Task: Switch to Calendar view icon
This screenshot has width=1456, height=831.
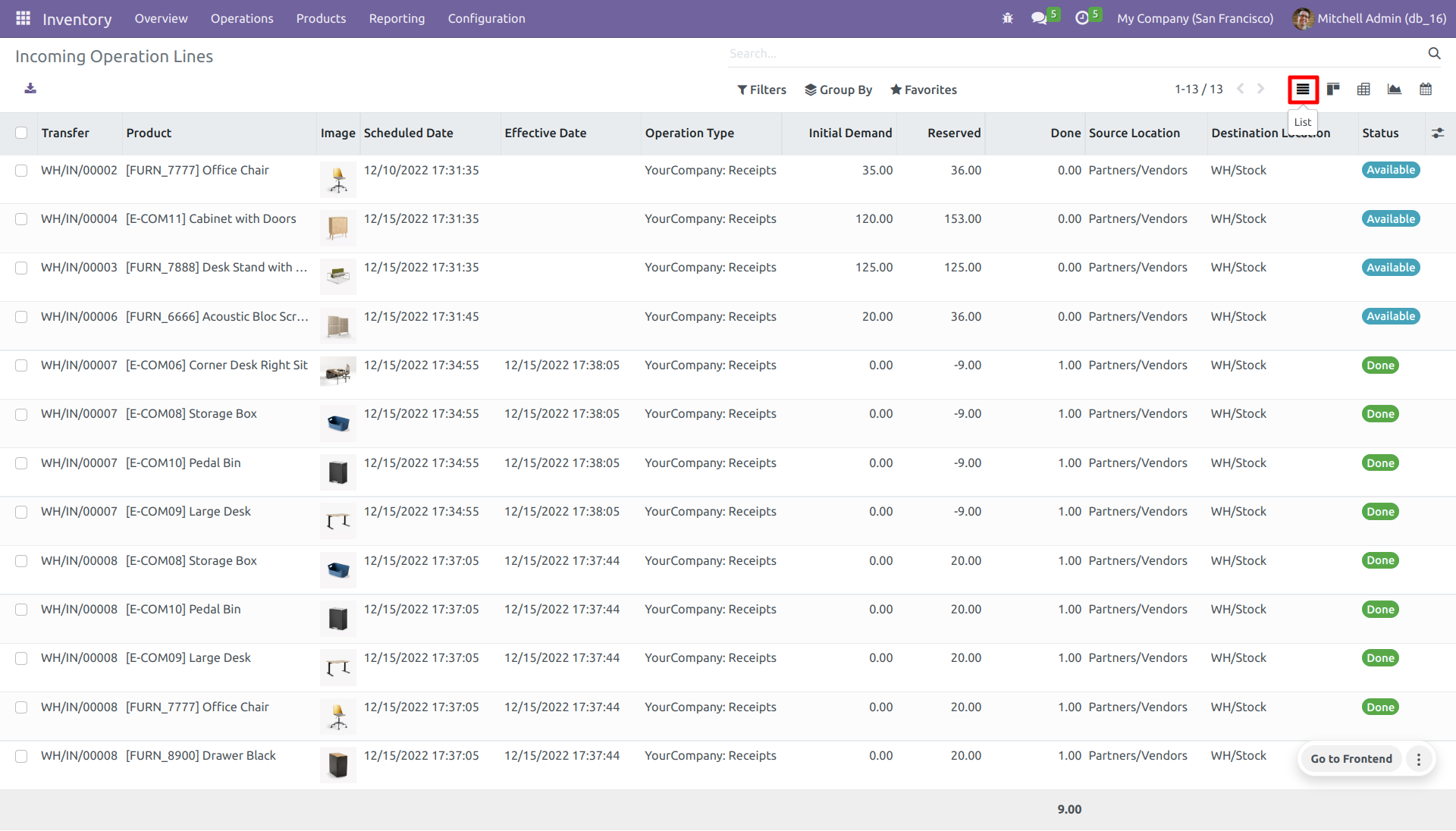Action: [x=1426, y=89]
